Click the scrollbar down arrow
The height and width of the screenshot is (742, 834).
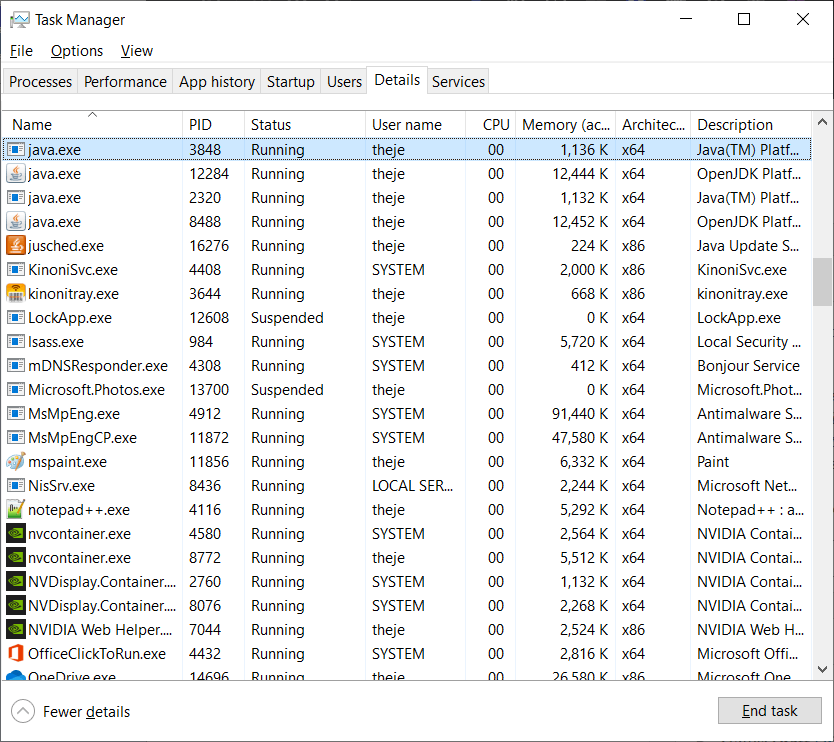[822, 669]
